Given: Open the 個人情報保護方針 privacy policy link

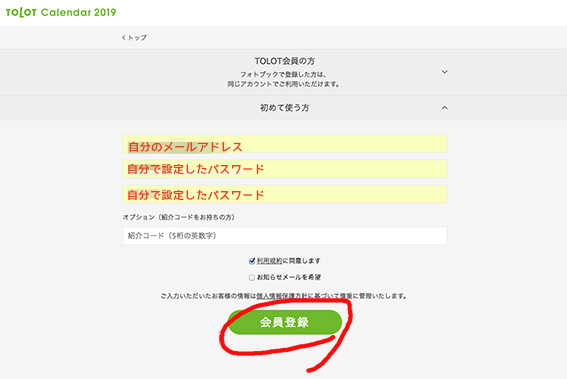Looking at the screenshot, I should 282,296.
